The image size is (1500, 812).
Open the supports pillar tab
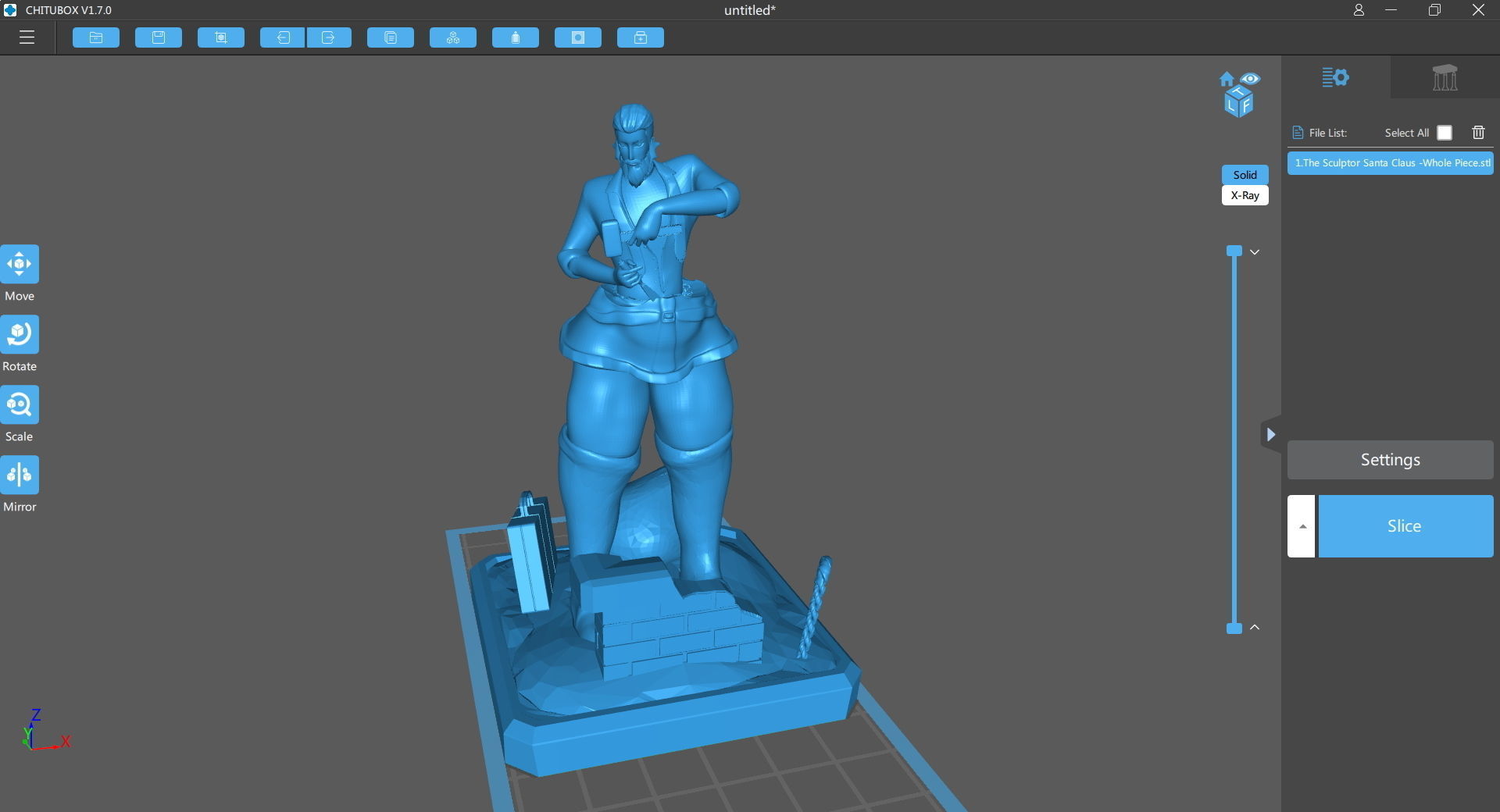click(1445, 77)
